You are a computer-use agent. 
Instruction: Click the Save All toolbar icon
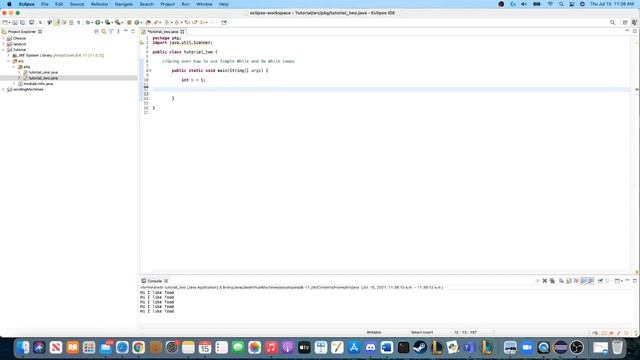point(22,22)
